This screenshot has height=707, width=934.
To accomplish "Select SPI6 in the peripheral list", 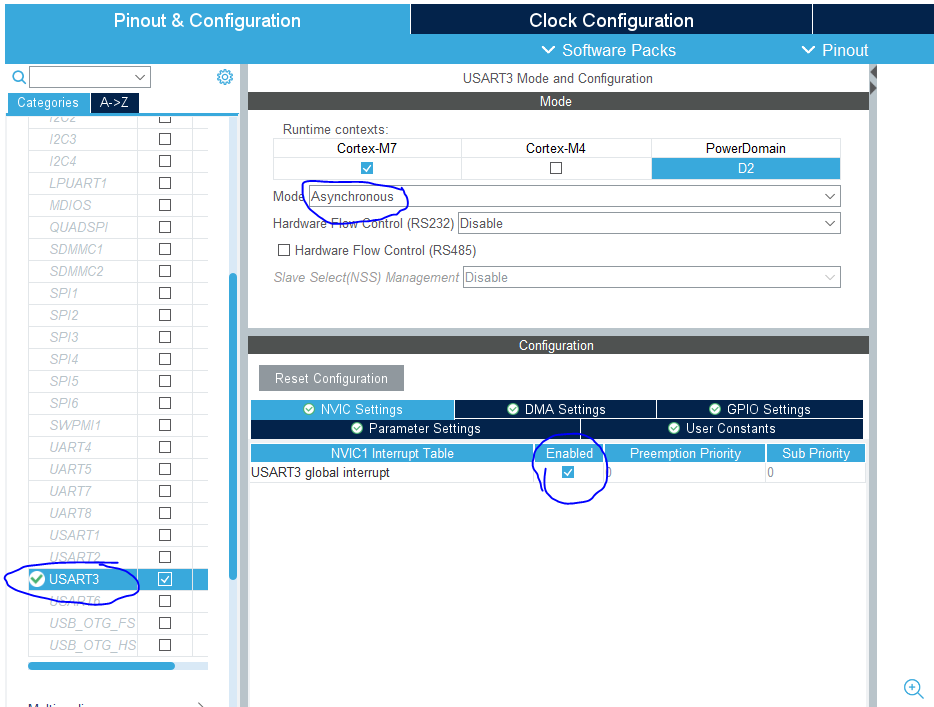I will pos(64,403).
